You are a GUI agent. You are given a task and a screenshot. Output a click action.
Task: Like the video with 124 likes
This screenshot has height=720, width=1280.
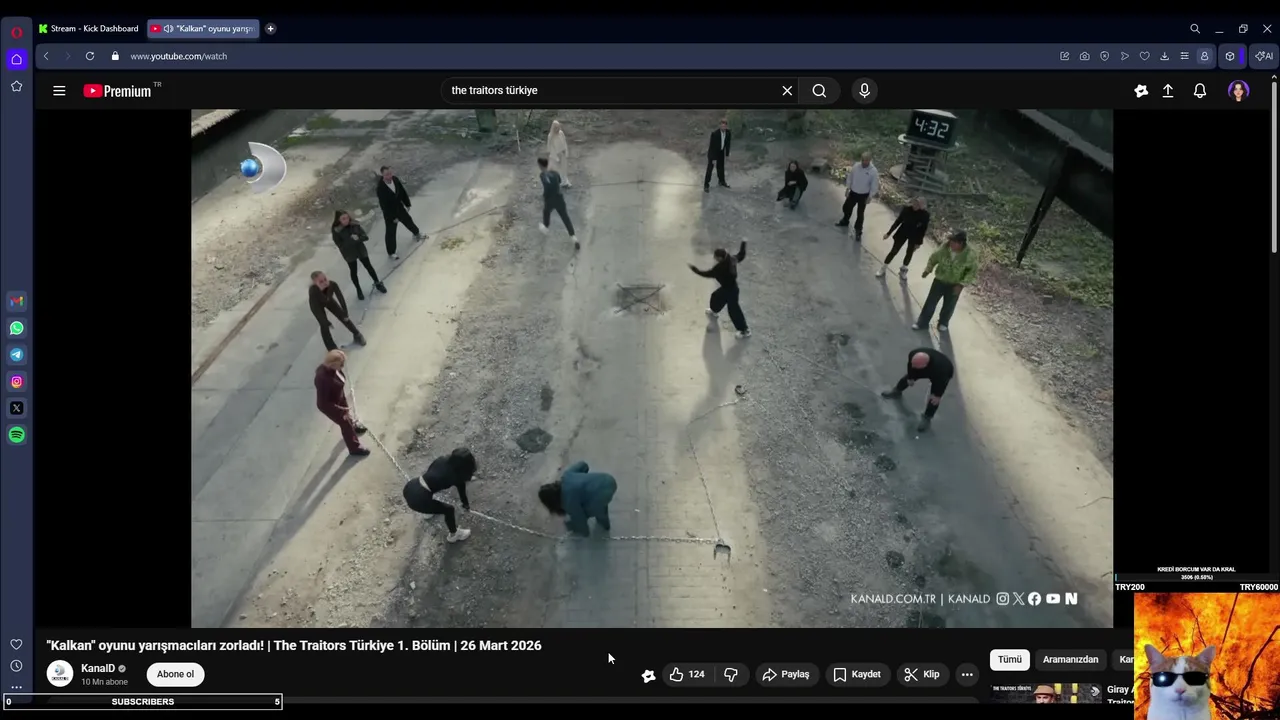687,675
